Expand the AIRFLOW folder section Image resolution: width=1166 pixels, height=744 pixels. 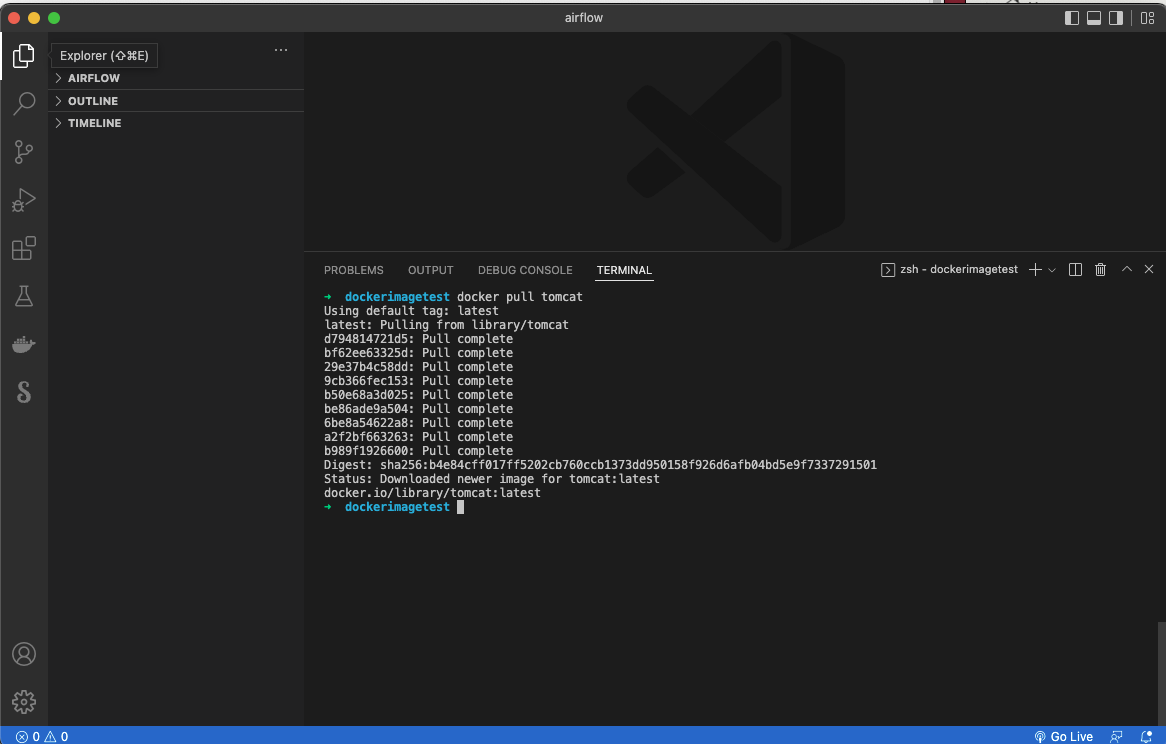pos(175,78)
